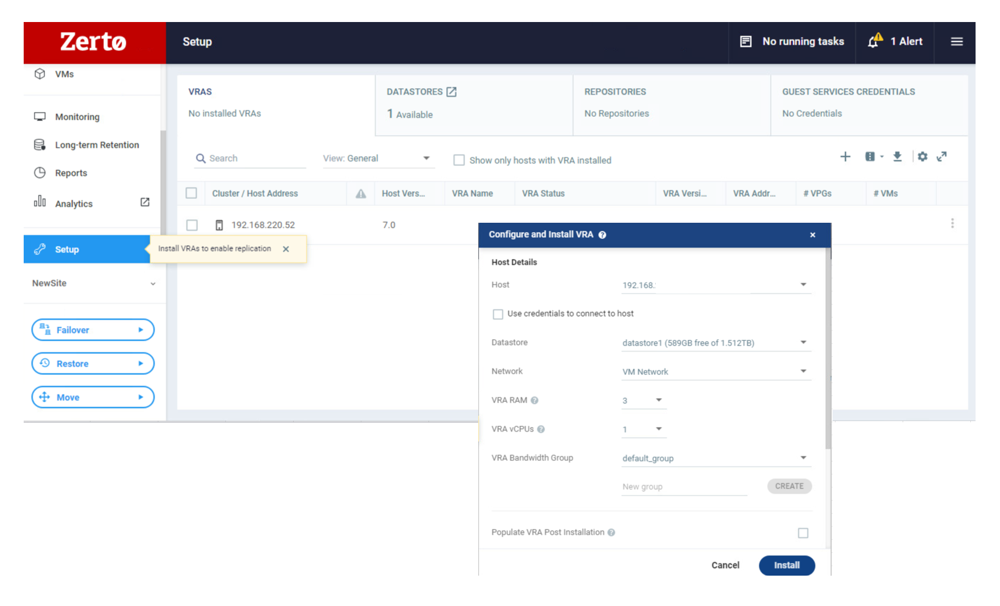Open the alerts bell icon

pyautogui.click(x=875, y=41)
